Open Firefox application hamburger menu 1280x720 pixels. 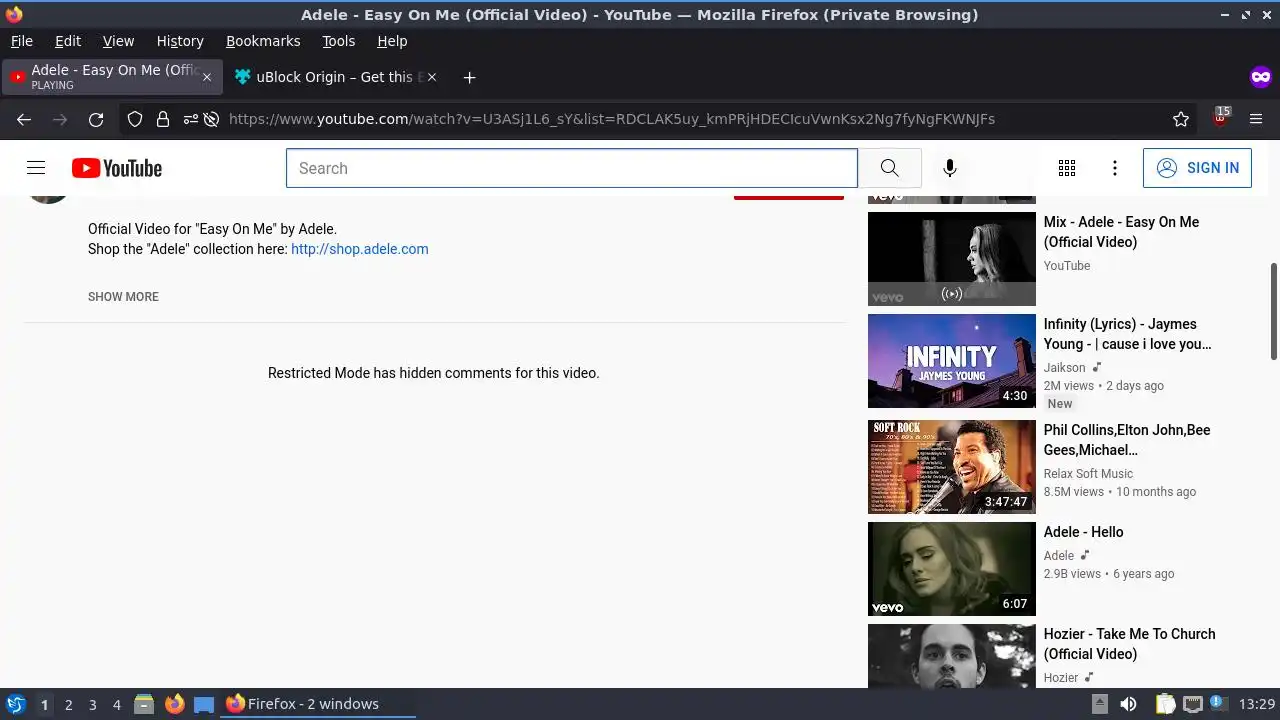[1257, 119]
